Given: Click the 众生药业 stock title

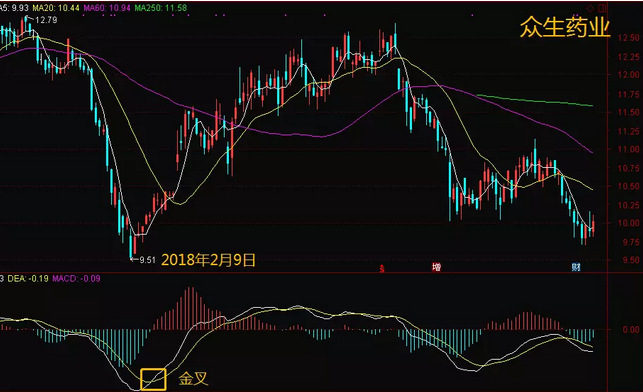Looking at the screenshot, I should [565, 27].
